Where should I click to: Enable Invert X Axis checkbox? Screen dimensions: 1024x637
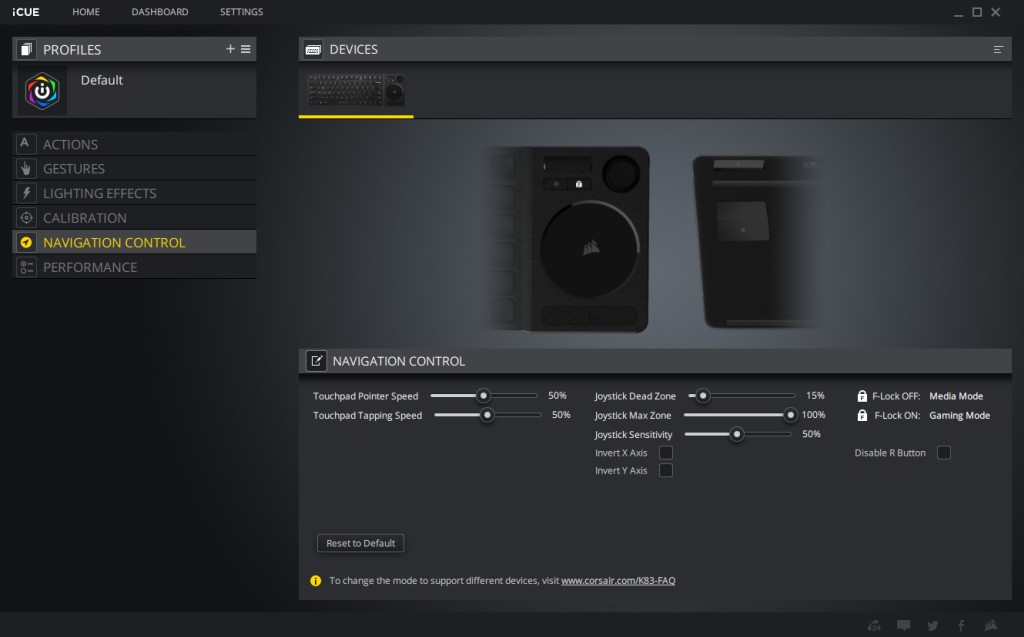pos(665,452)
